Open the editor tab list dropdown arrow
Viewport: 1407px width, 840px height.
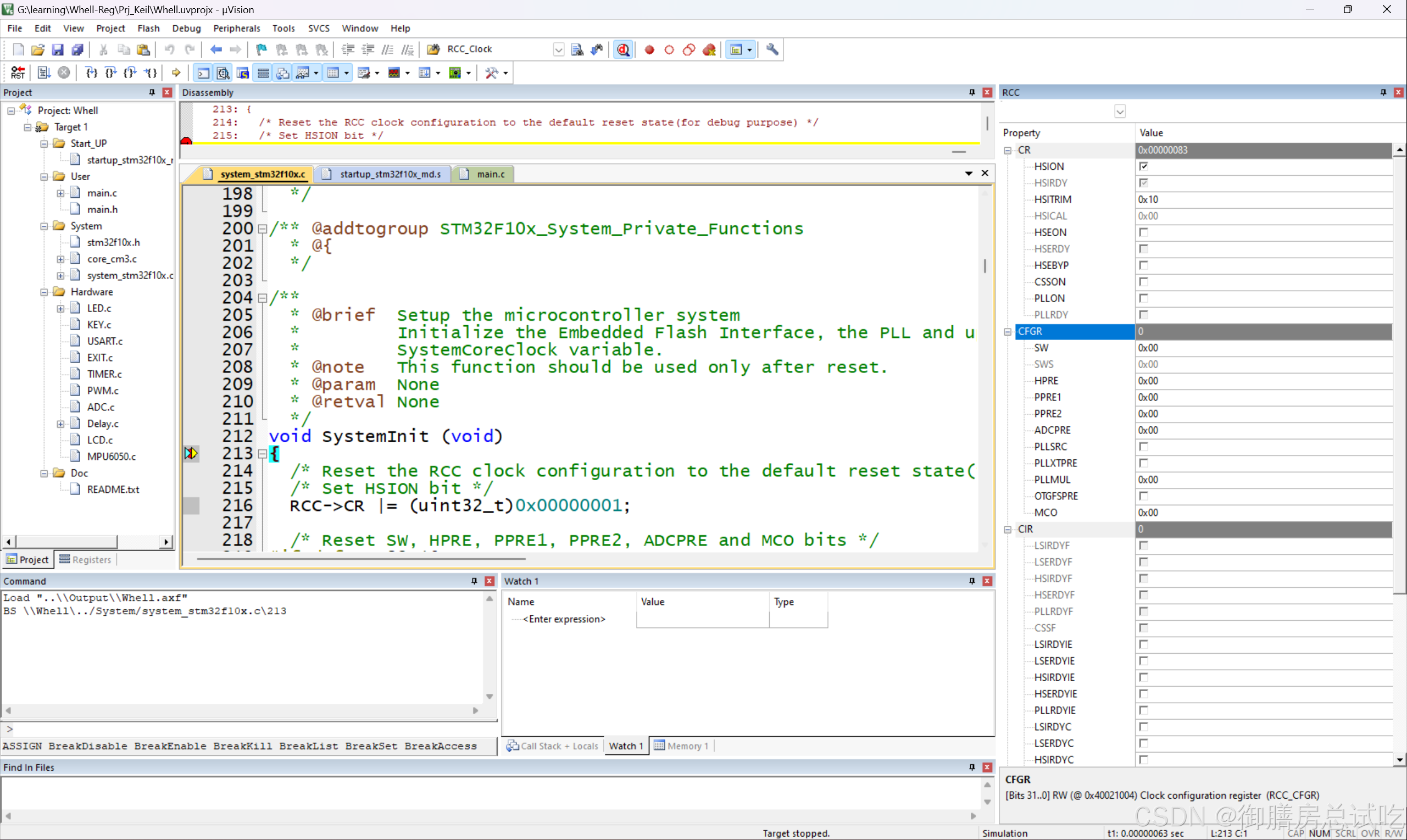[x=969, y=173]
